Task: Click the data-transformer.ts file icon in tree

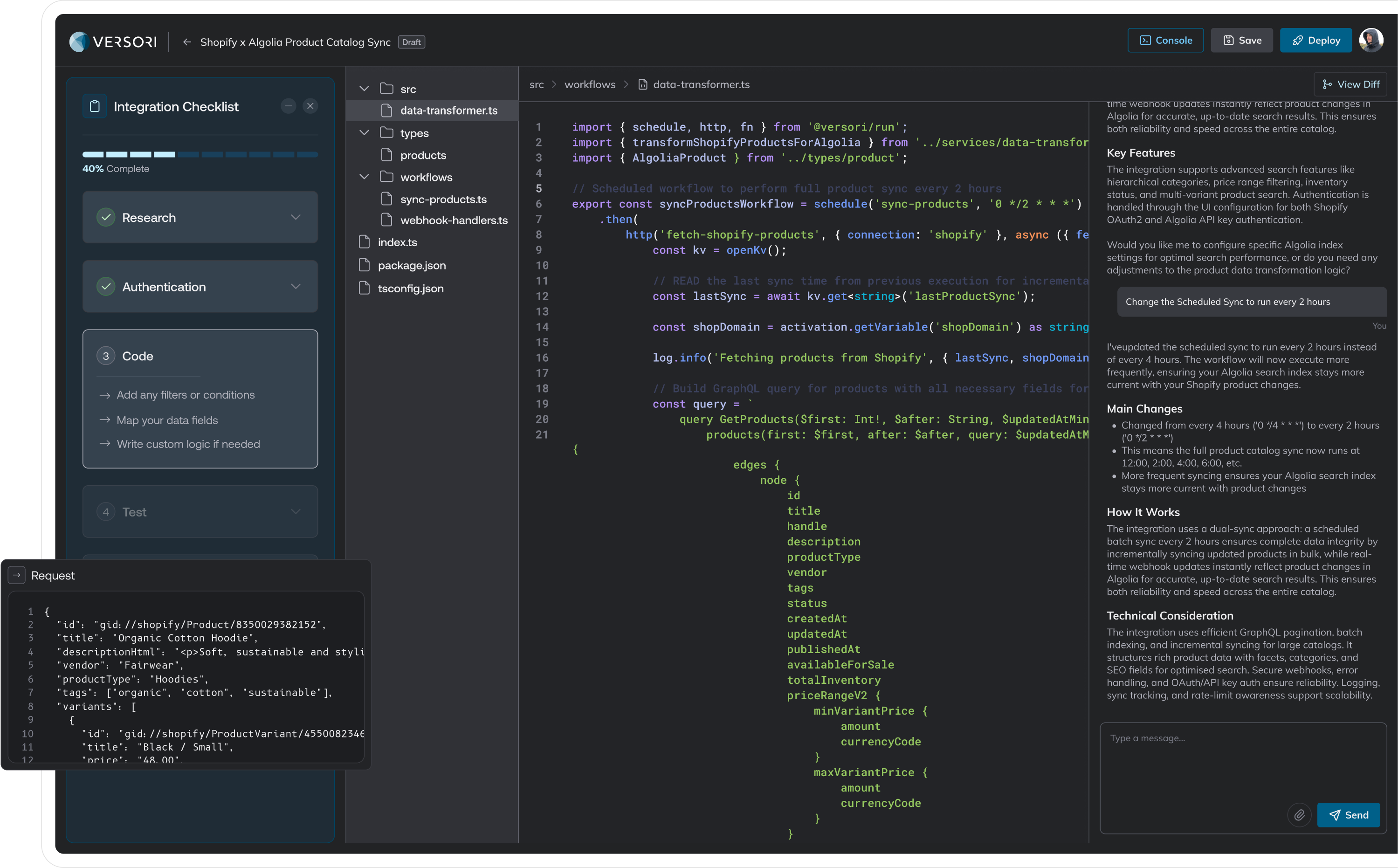Action: click(387, 110)
